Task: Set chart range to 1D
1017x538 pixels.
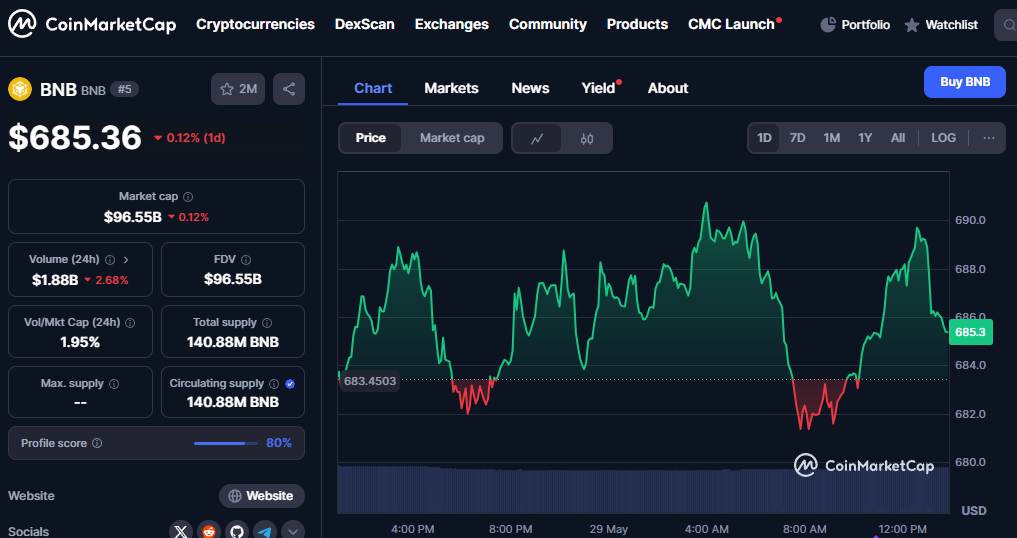Action: tap(764, 138)
